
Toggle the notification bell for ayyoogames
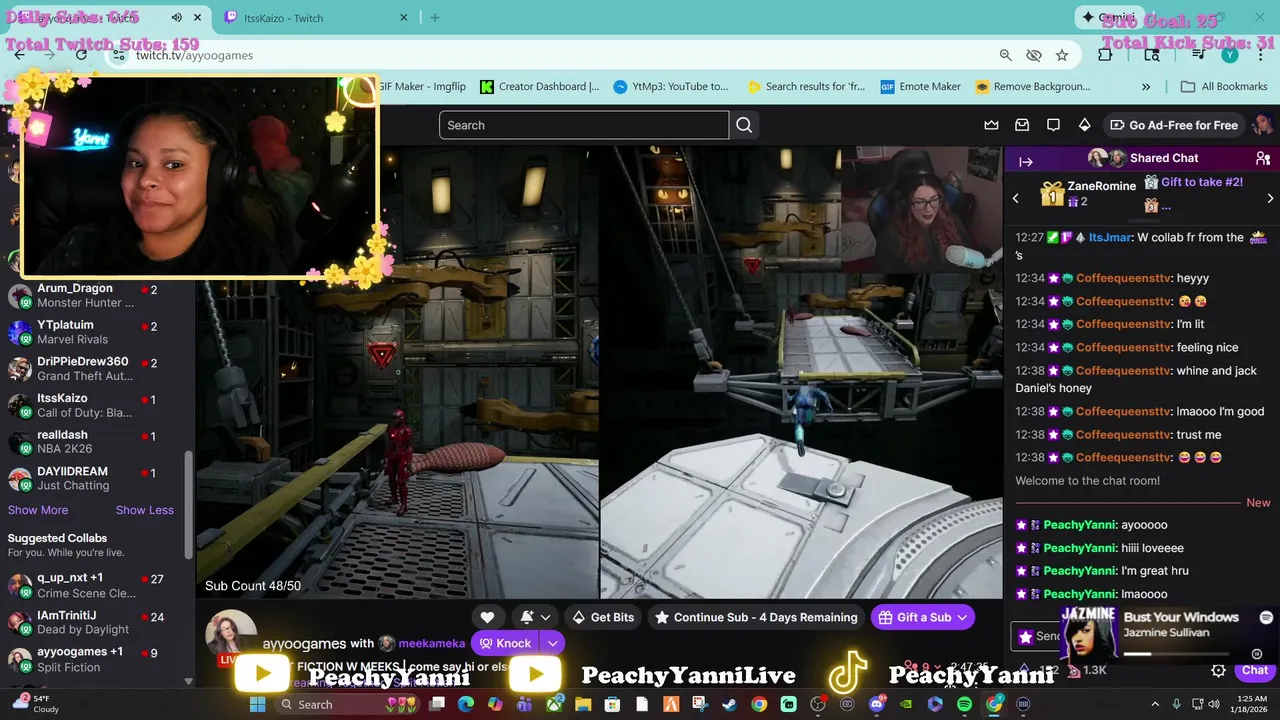[x=526, y=617]
